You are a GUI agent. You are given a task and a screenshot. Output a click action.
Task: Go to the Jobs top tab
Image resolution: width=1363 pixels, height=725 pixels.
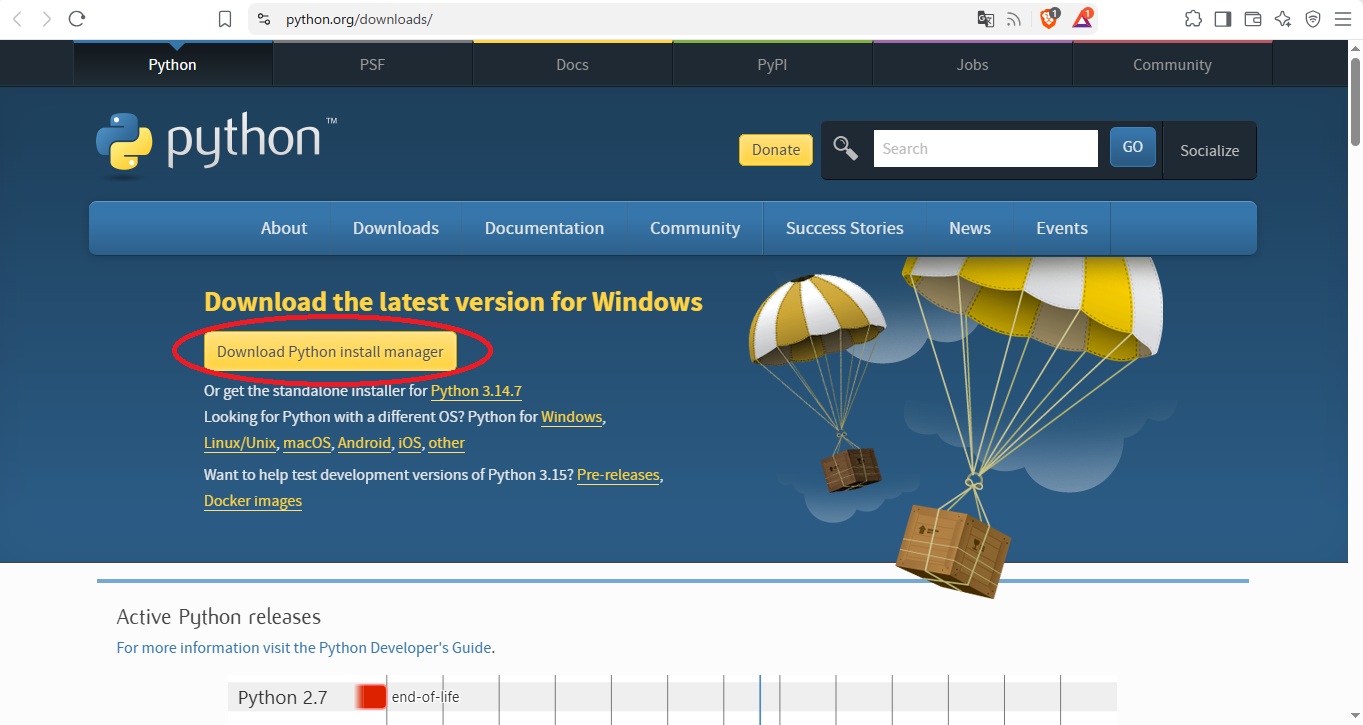[x=972, y=65]
